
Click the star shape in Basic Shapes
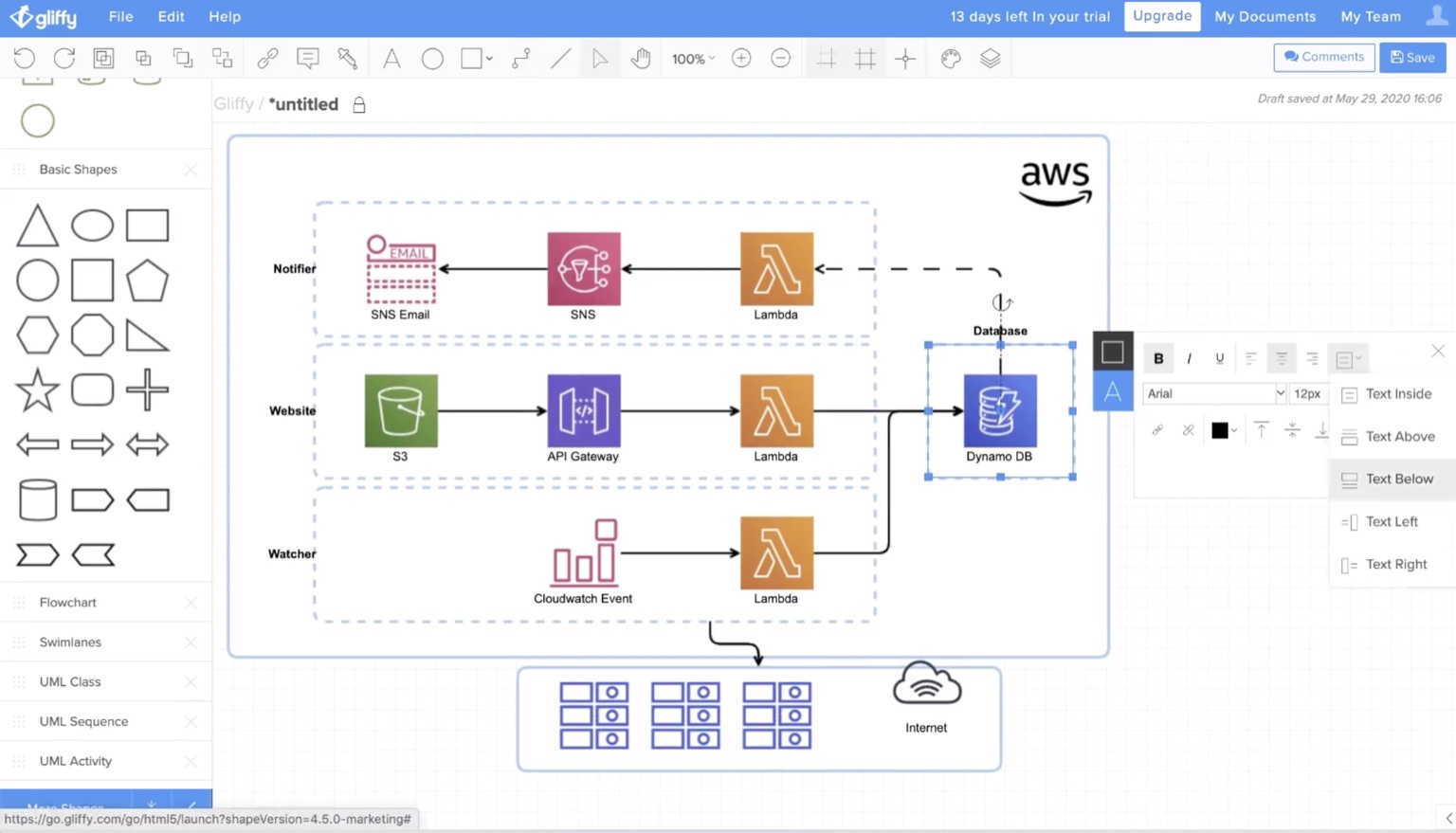37,390
